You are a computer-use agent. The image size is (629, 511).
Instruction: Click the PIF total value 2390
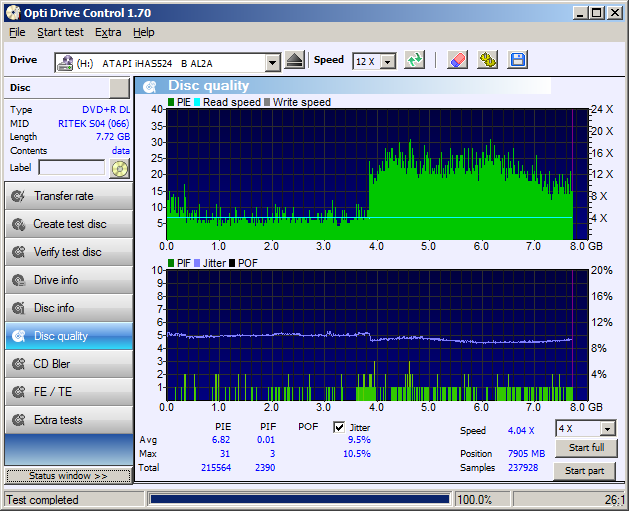tap(265, 468)
